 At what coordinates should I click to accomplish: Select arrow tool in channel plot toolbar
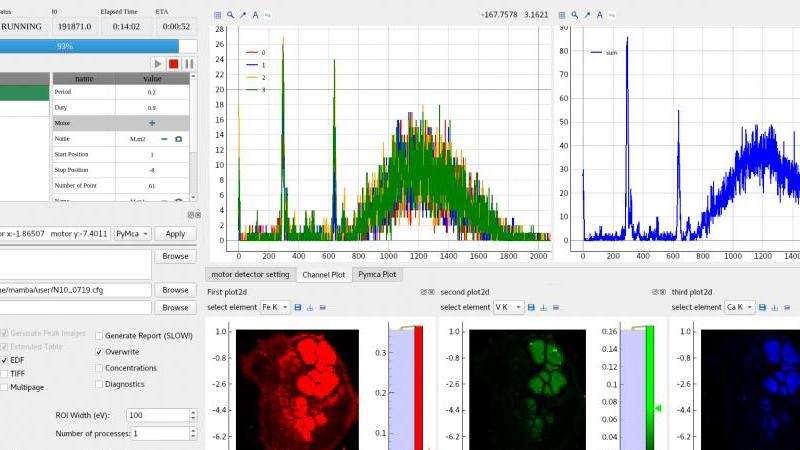coord(243,15)
